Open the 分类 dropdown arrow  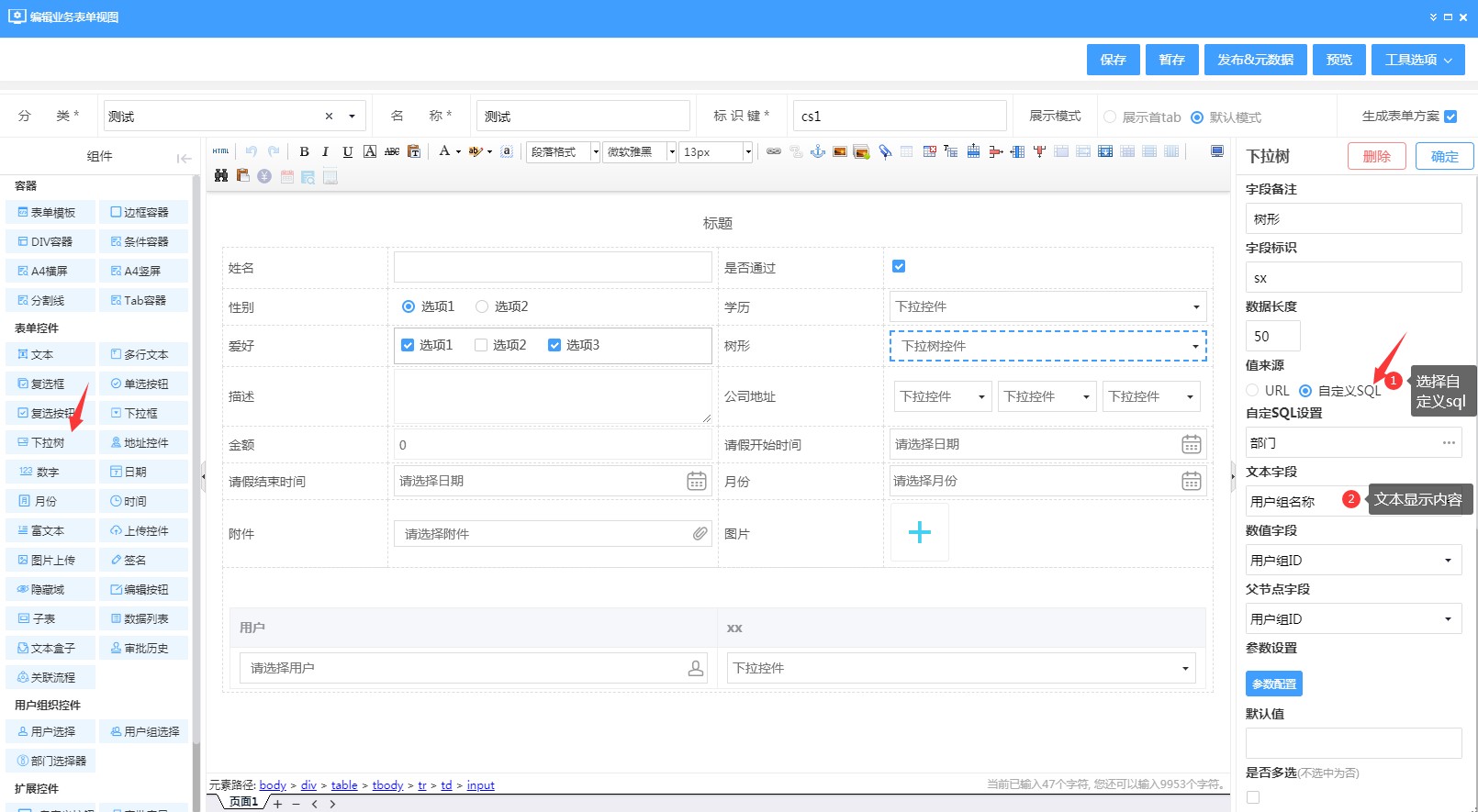pyautogui.click(x=352, y=117)
